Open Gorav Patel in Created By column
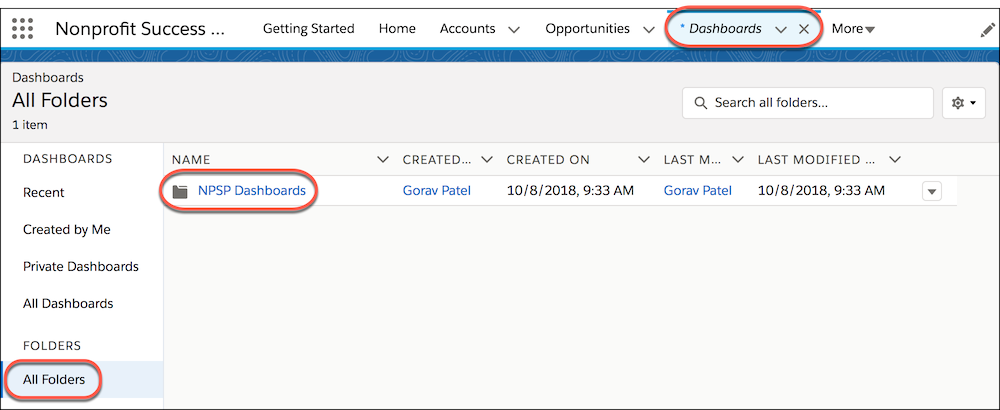This screenshot has height=410, width=1000. click(437, 190)
